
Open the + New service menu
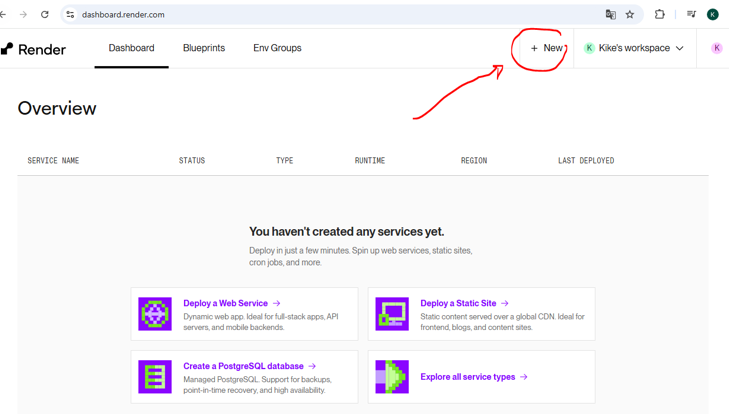[546, 48]
